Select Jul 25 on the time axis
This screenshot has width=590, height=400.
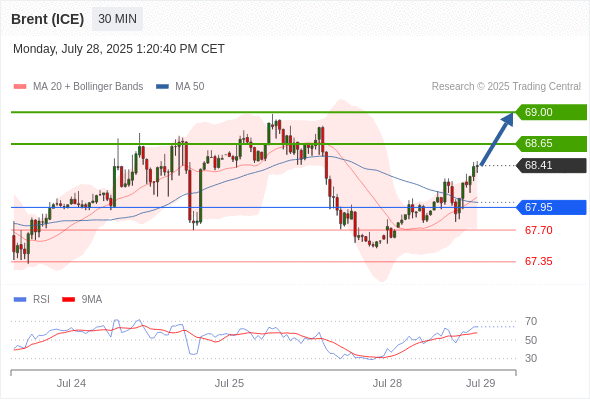pyautogui.click(x=230, y=383)
